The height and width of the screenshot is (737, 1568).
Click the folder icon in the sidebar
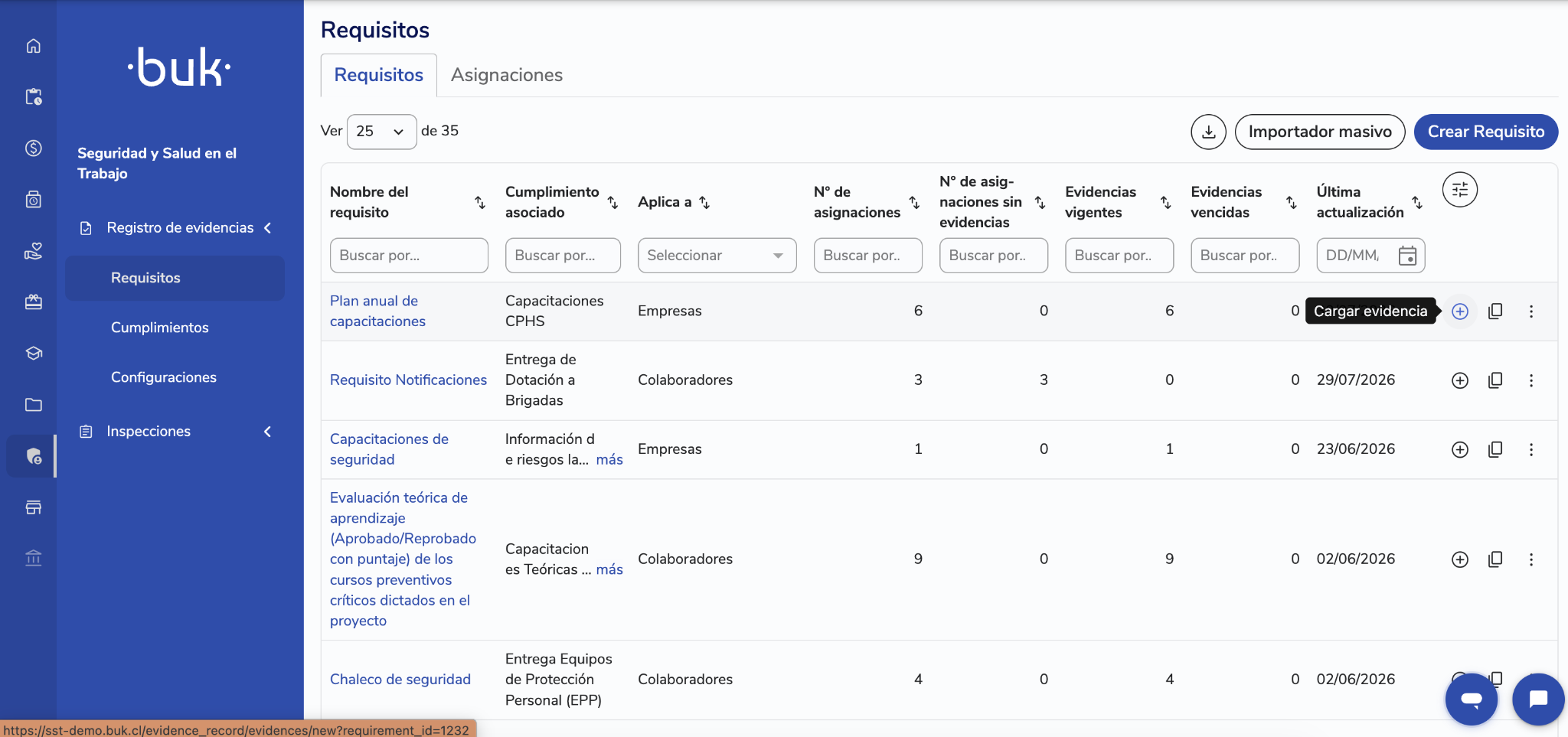(34, 405)
